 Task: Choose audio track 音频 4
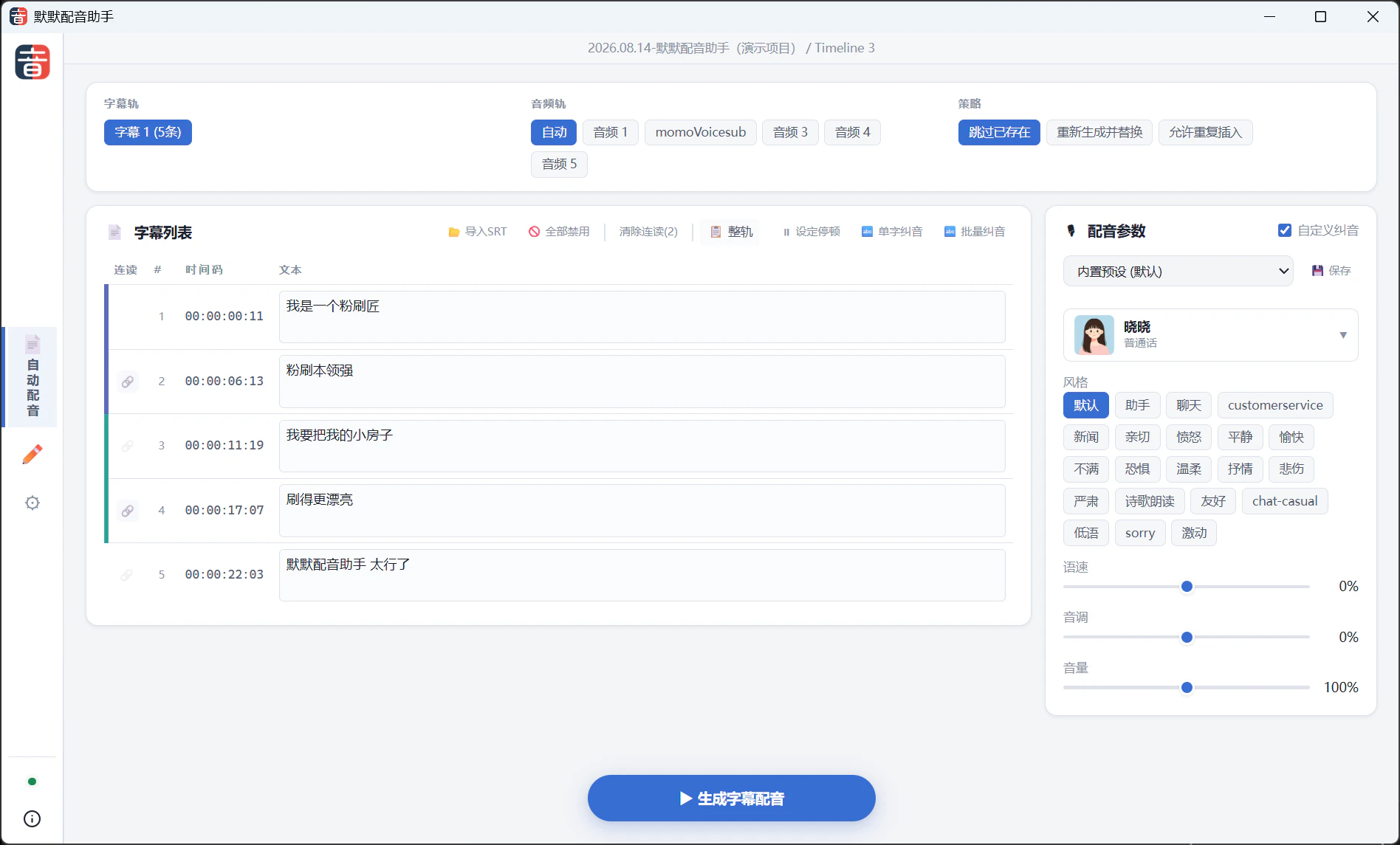(x=852, y=132)
